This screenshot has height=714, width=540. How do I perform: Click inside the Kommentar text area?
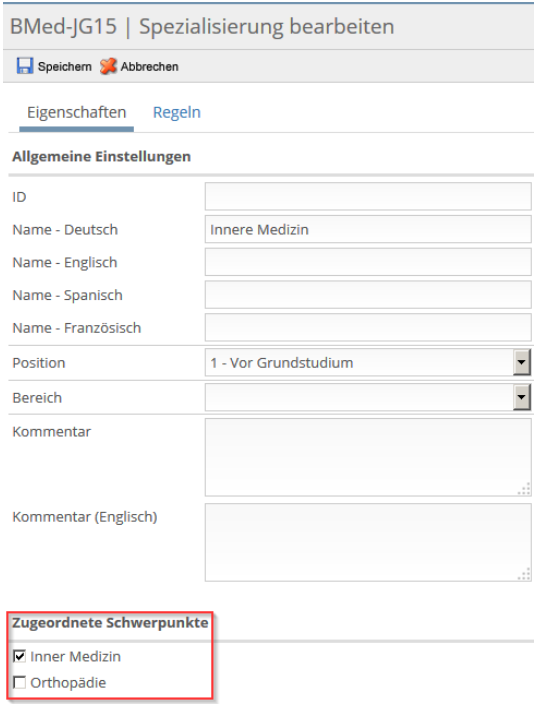pos(368,457)
